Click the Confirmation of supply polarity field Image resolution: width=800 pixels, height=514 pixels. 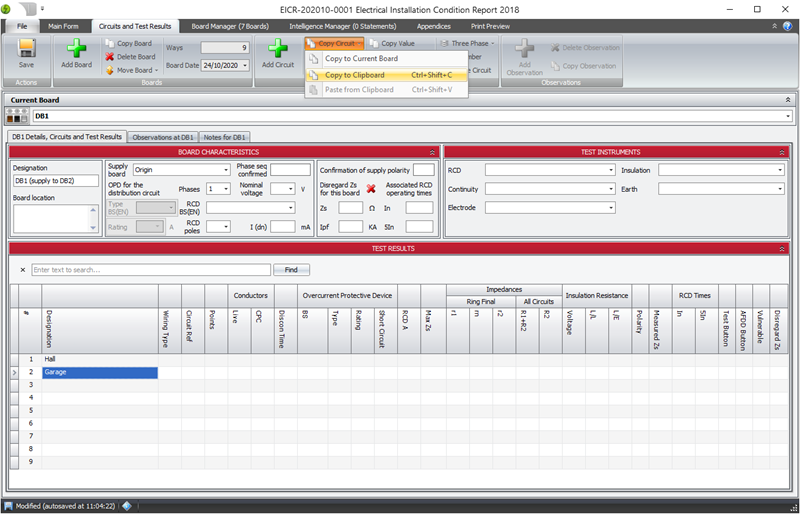point(423,170)
